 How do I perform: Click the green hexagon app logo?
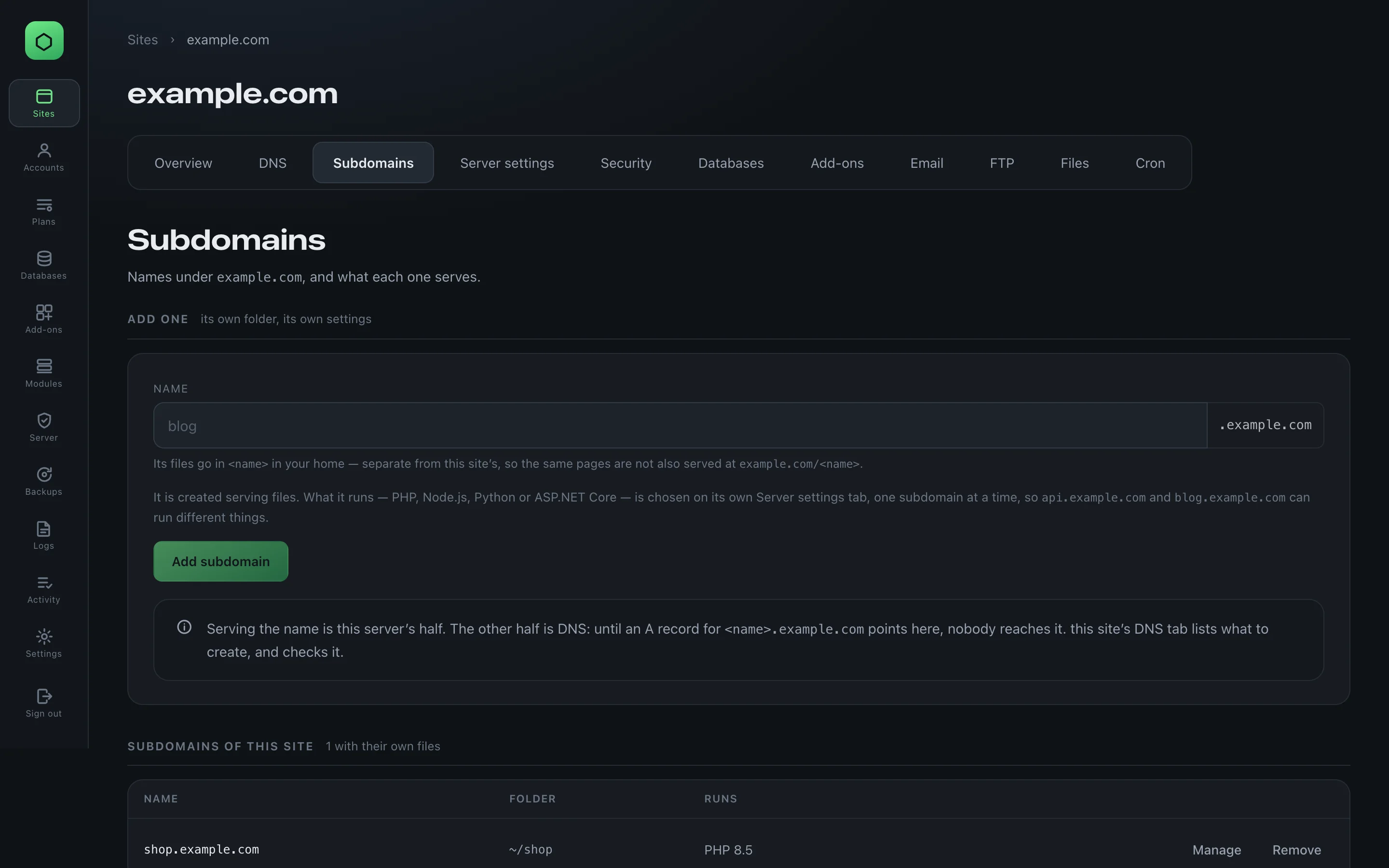pyautogui.click(x=44, y=41)
